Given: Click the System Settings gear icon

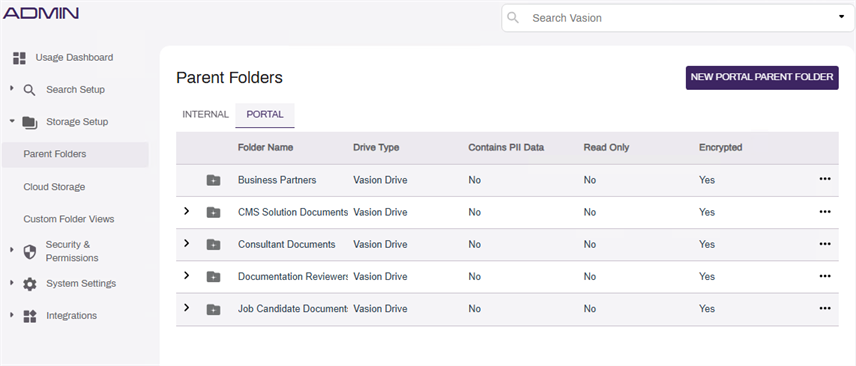Looking at the screenshot, I should coord(29,284).
